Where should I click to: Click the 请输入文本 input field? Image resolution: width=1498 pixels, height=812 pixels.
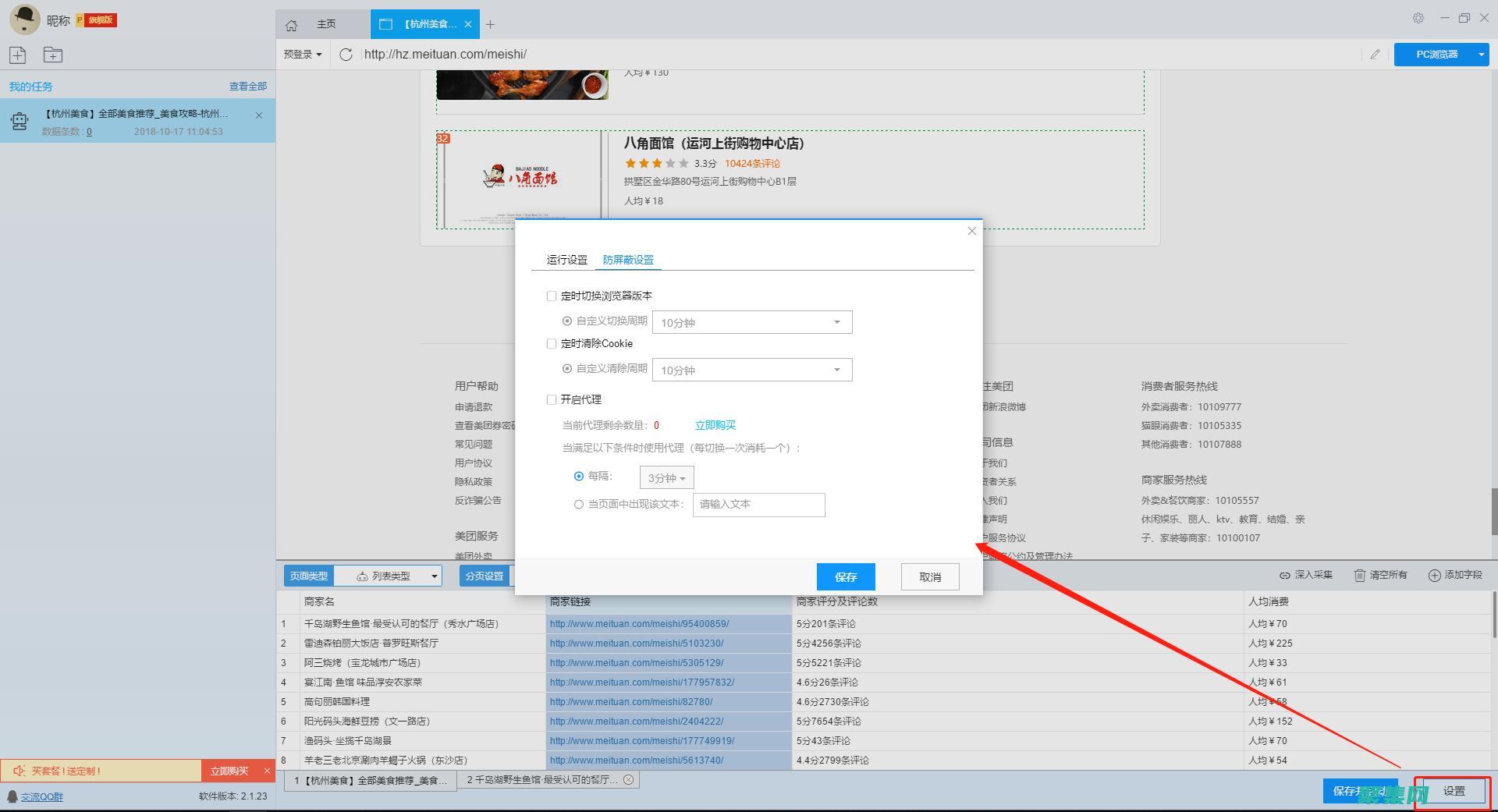pyautogui.click(x=758, y=505)
